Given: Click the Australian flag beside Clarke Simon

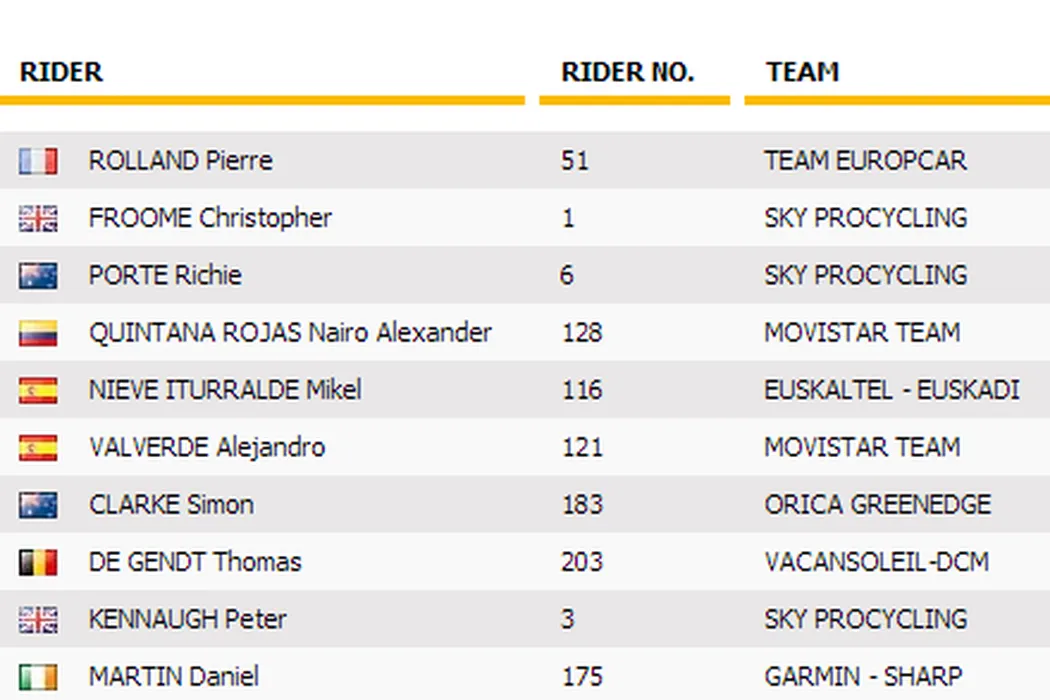Looking at the screenshot, I should coord(38,505).
